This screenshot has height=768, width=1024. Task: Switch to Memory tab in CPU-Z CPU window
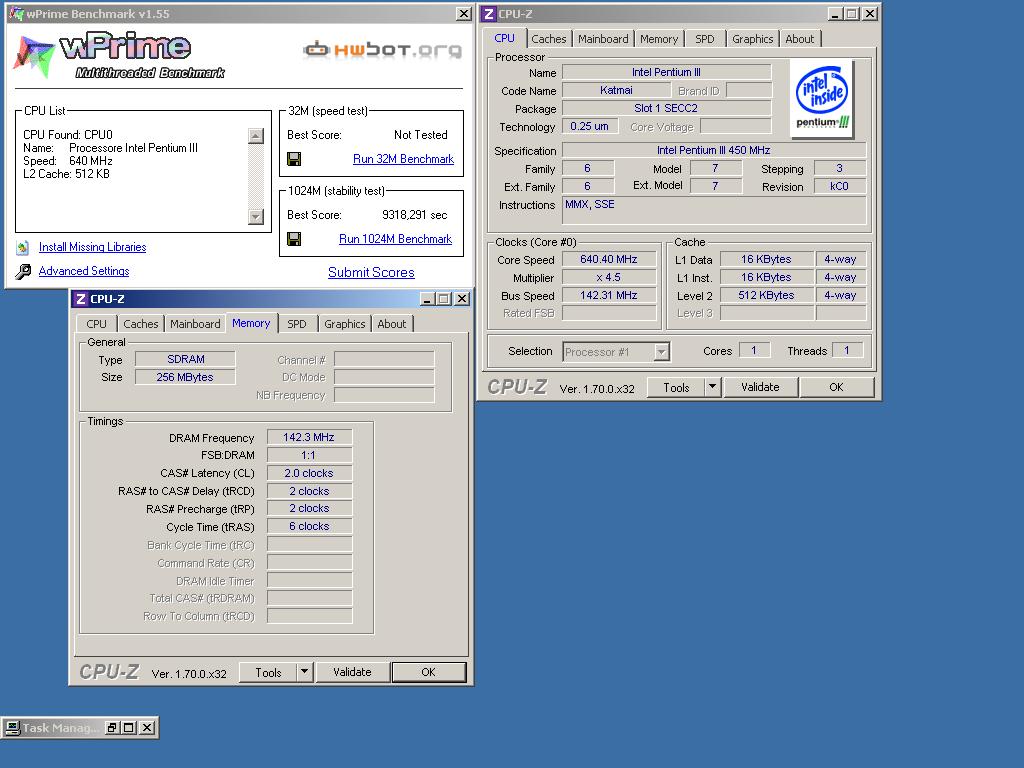click(659, 39)
